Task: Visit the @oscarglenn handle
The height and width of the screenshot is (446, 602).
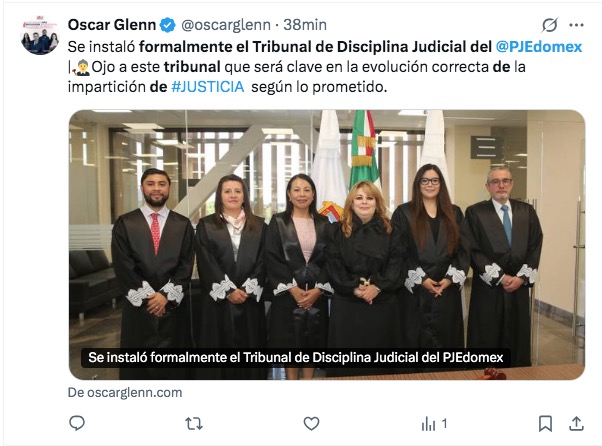Action: [226, 25]
